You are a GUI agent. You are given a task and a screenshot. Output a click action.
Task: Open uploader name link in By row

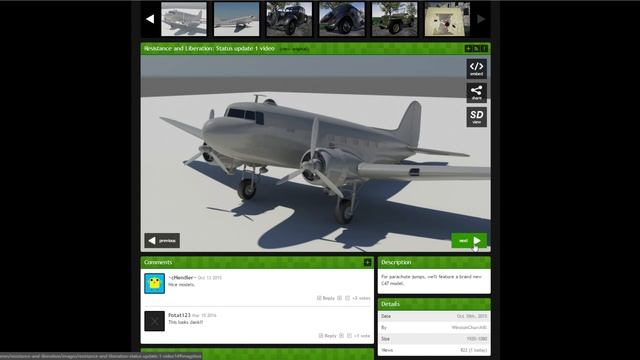(x=469, y=327)
